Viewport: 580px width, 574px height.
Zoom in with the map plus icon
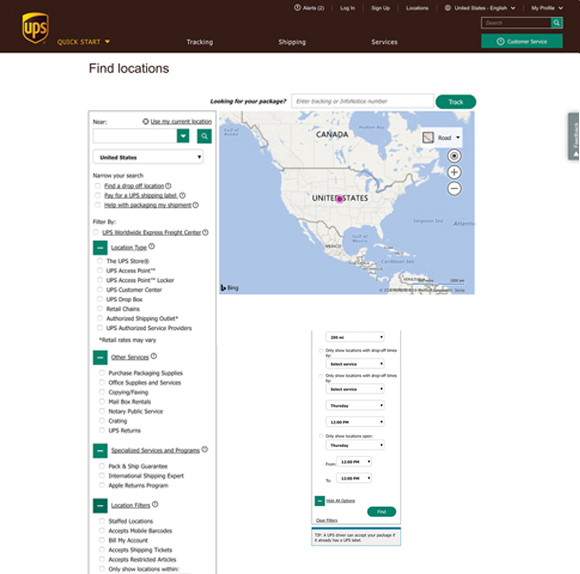coord(454,172)
